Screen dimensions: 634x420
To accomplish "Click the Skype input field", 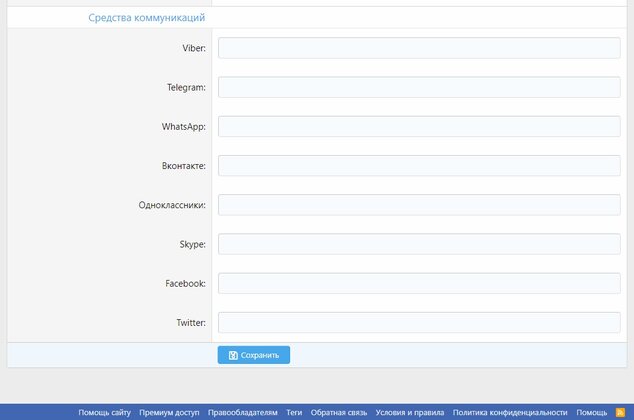I will (419, 244).
